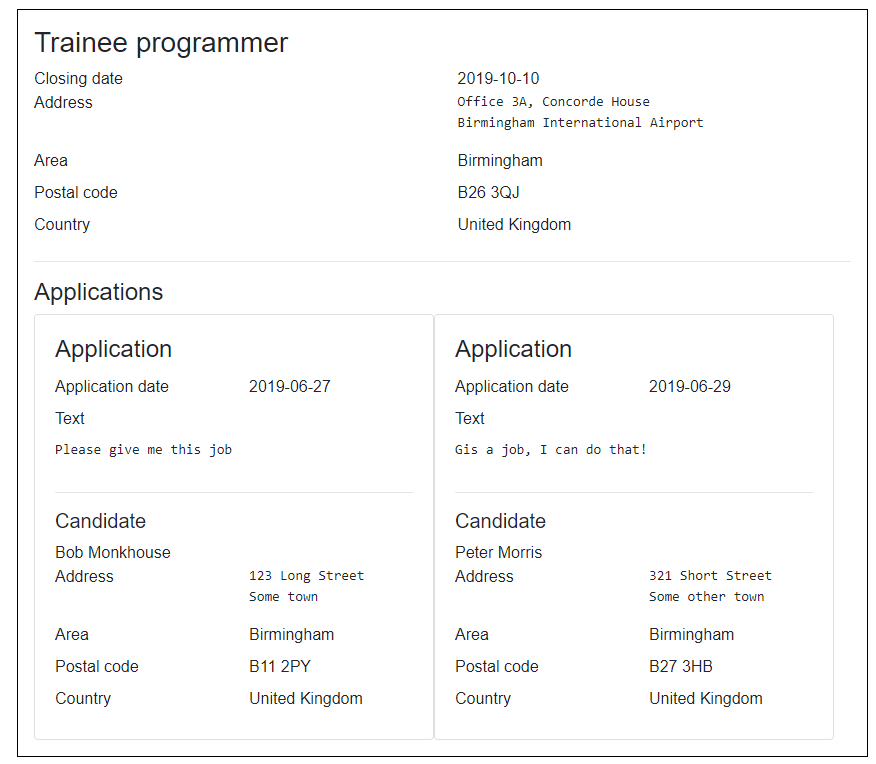Click the closing date value 2019-10-10
The height and width of the screenshot is (764, 876).
498,79
